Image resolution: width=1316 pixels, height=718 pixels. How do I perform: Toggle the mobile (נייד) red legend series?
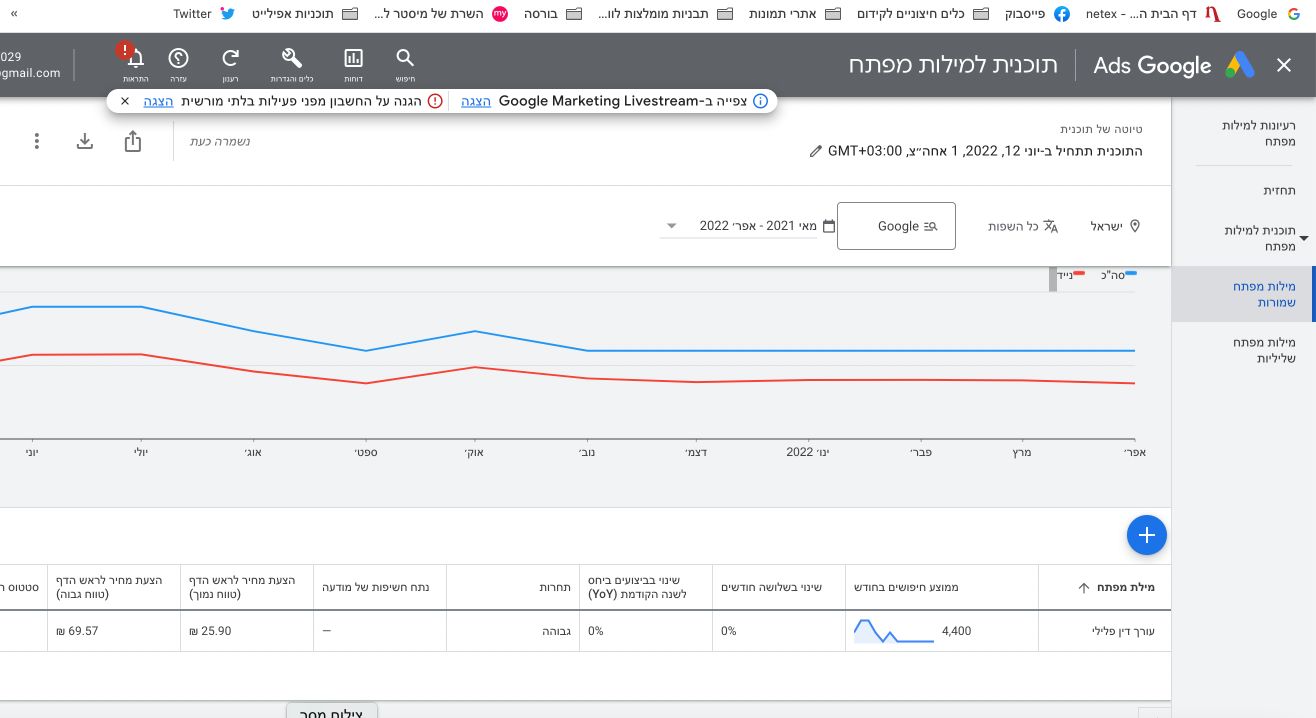coord(1071,274)
